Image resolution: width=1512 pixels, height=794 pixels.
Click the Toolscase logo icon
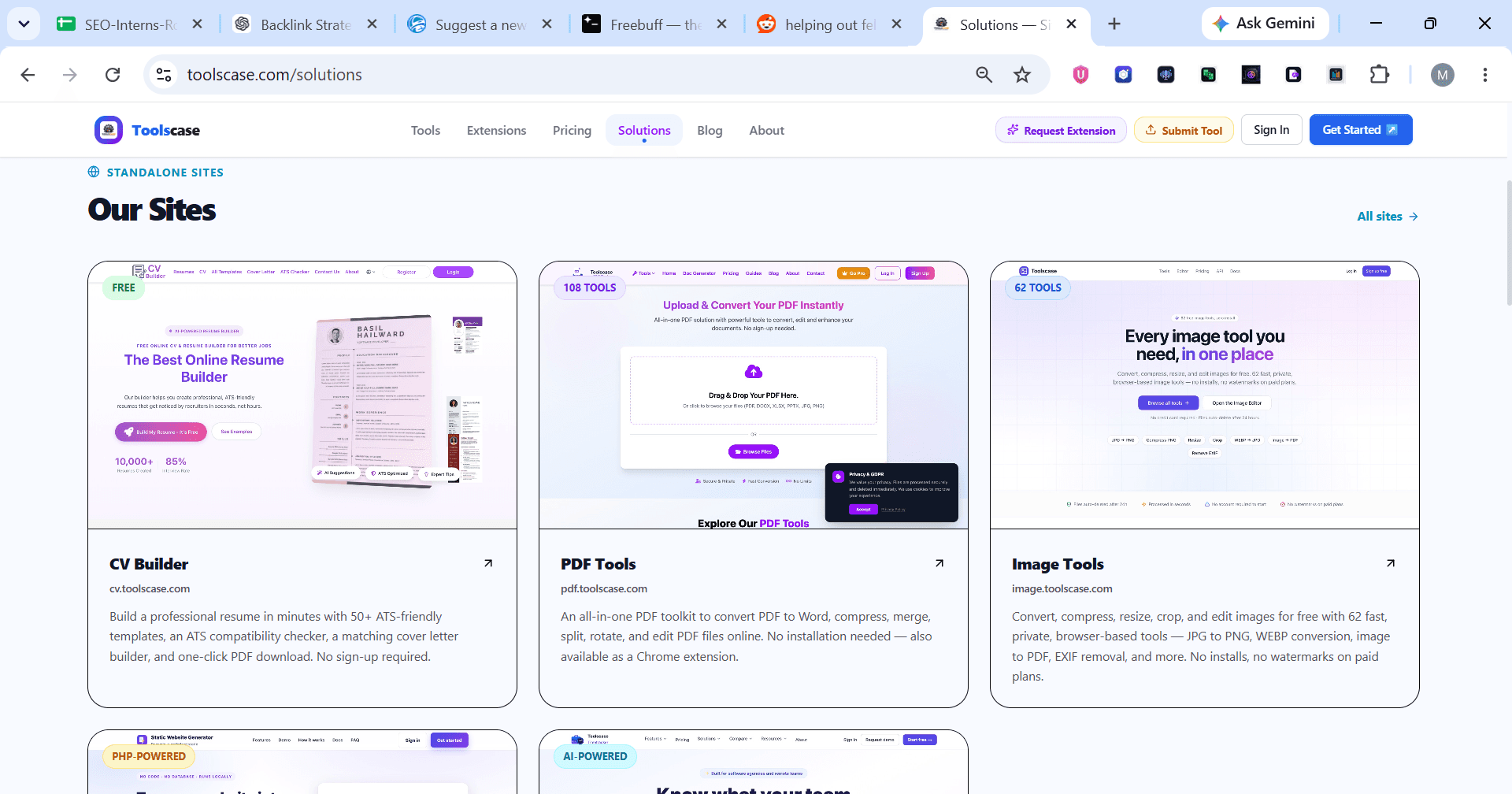(x=109, y=130)
